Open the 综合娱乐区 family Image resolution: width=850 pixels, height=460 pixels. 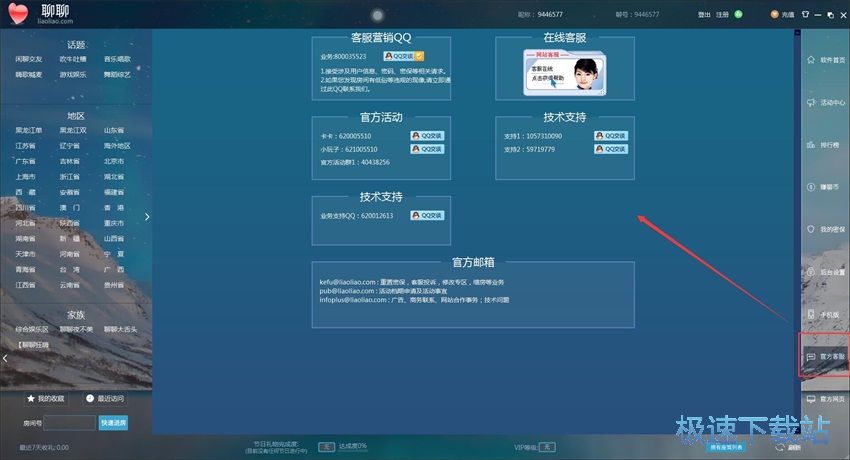[x=32, y=329]
